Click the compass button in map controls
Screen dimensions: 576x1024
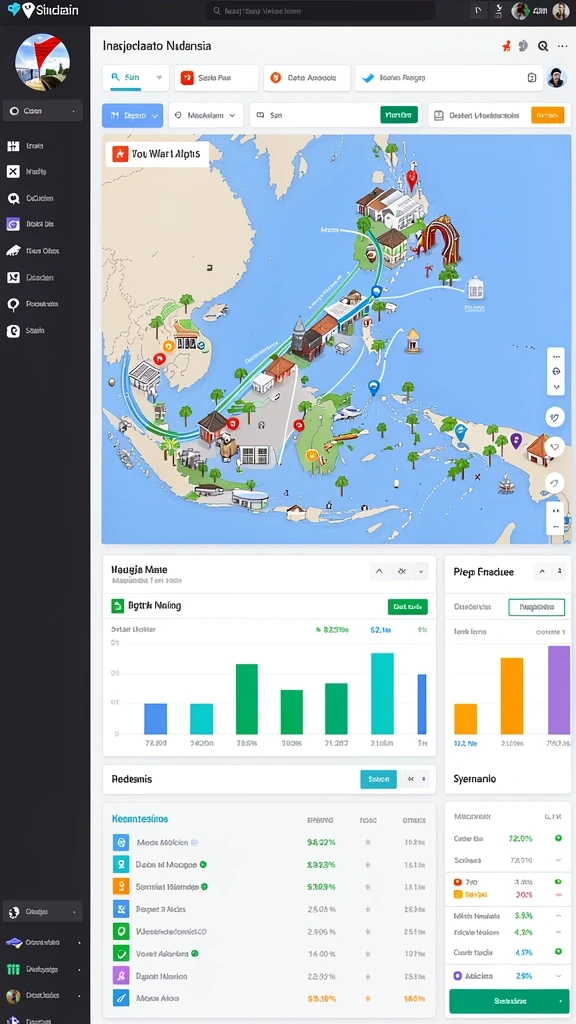(x=556, y=371)
